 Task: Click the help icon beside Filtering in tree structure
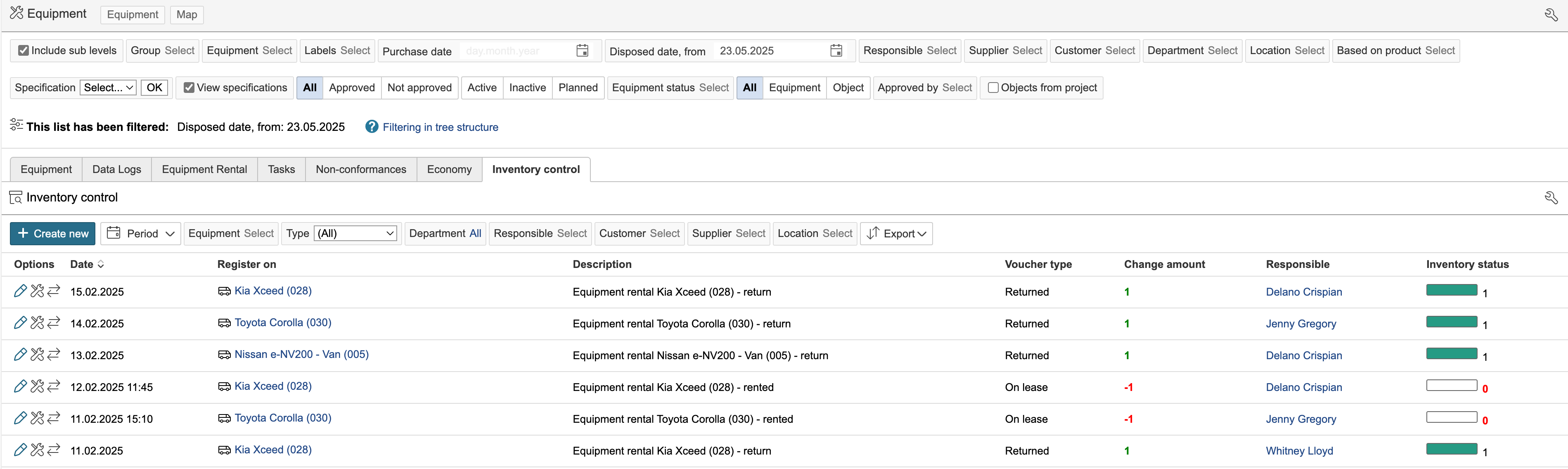click(371, 127)
